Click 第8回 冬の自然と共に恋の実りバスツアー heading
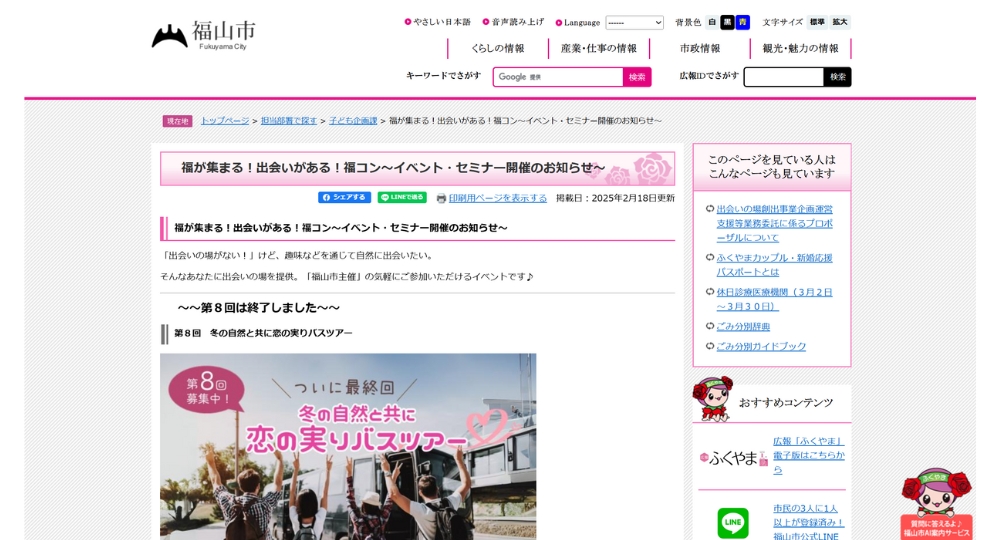Viewport: 1000px width, 540px height. point(263,333)
